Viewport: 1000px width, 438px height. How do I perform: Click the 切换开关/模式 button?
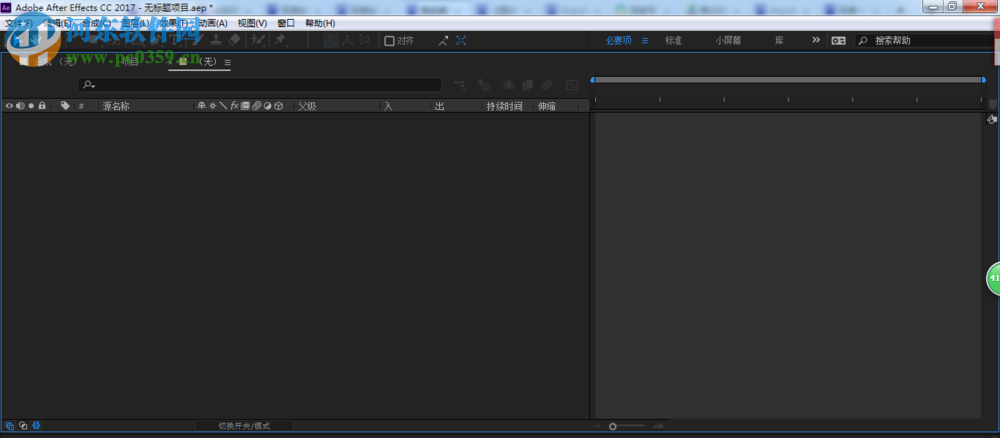[x=244, y=426]
